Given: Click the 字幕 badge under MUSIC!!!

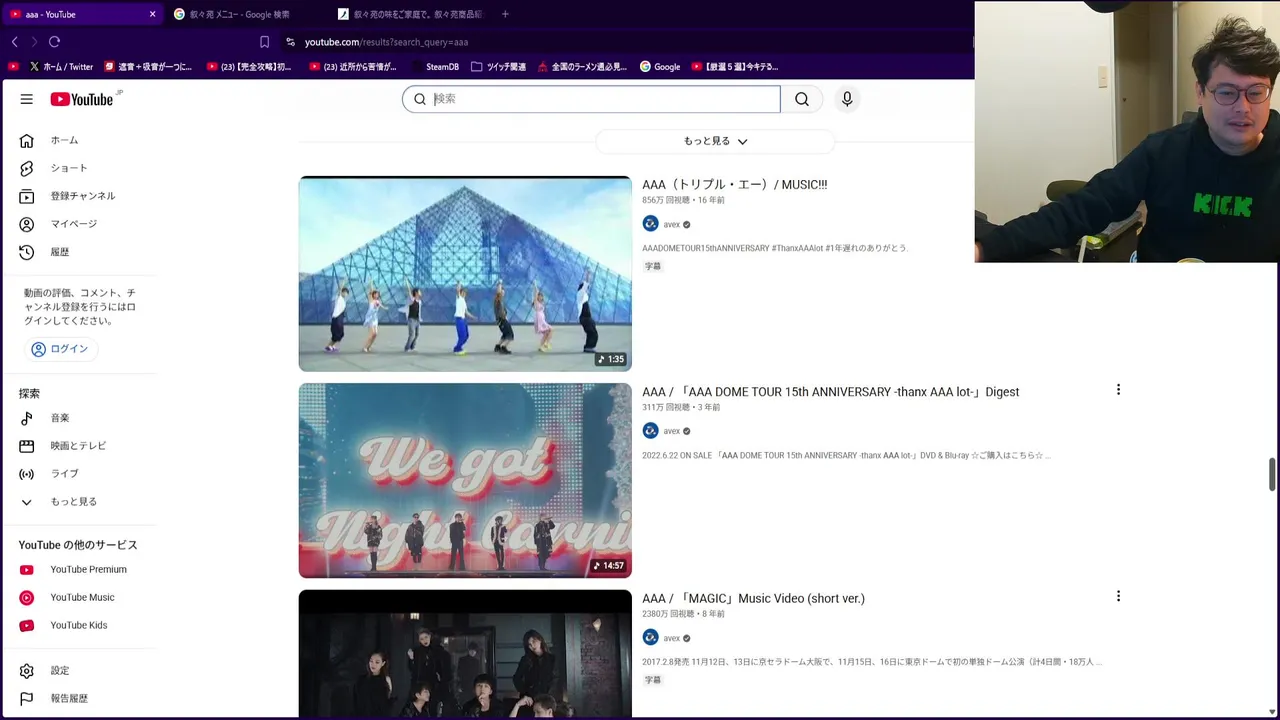Looking at the screenshot, I should coord(652,266).
